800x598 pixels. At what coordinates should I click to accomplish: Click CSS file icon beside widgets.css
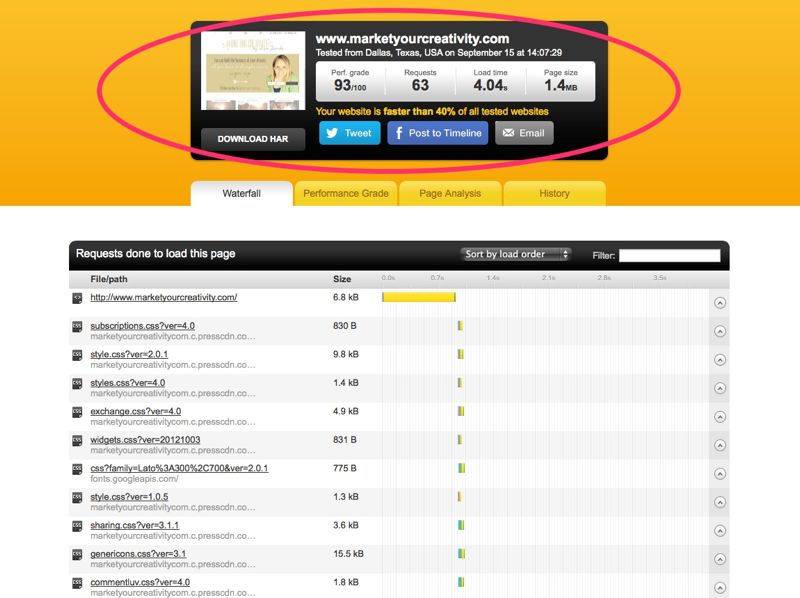point(77,441)
